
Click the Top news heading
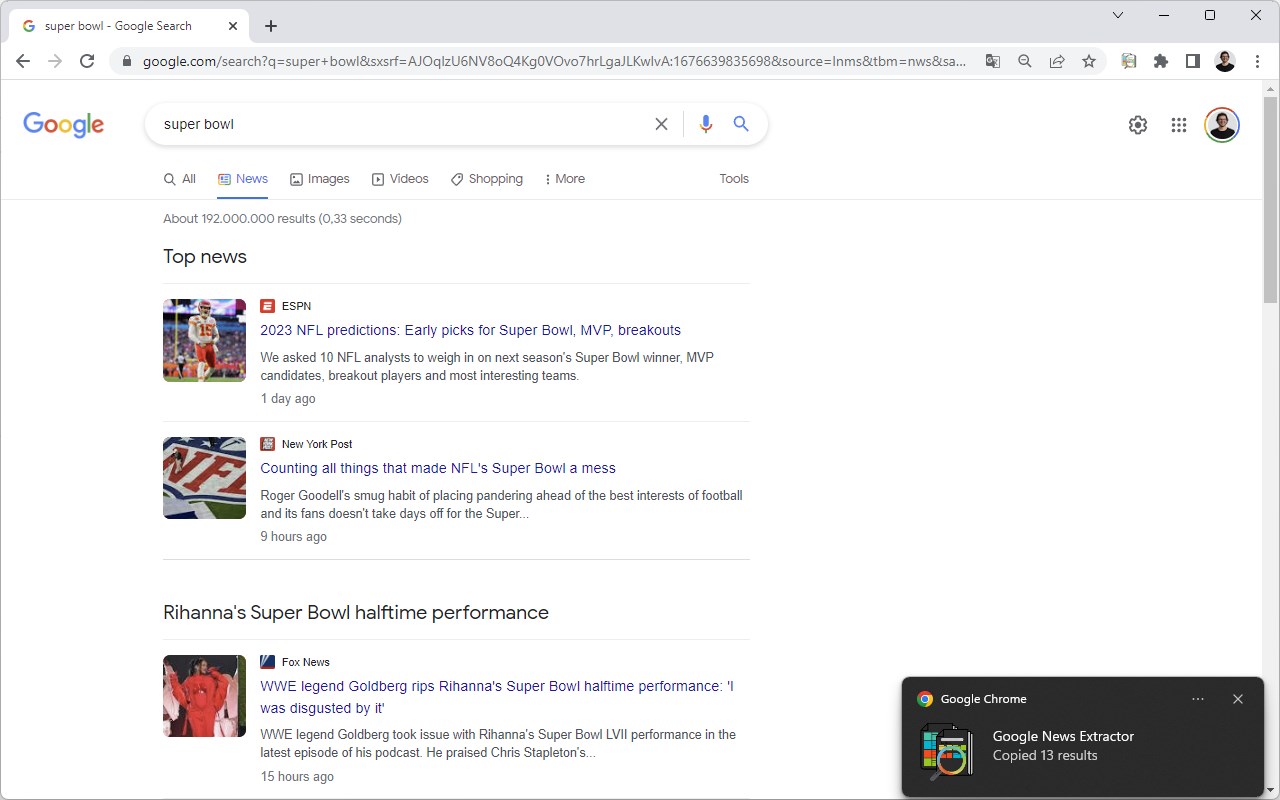pos(205,257)
